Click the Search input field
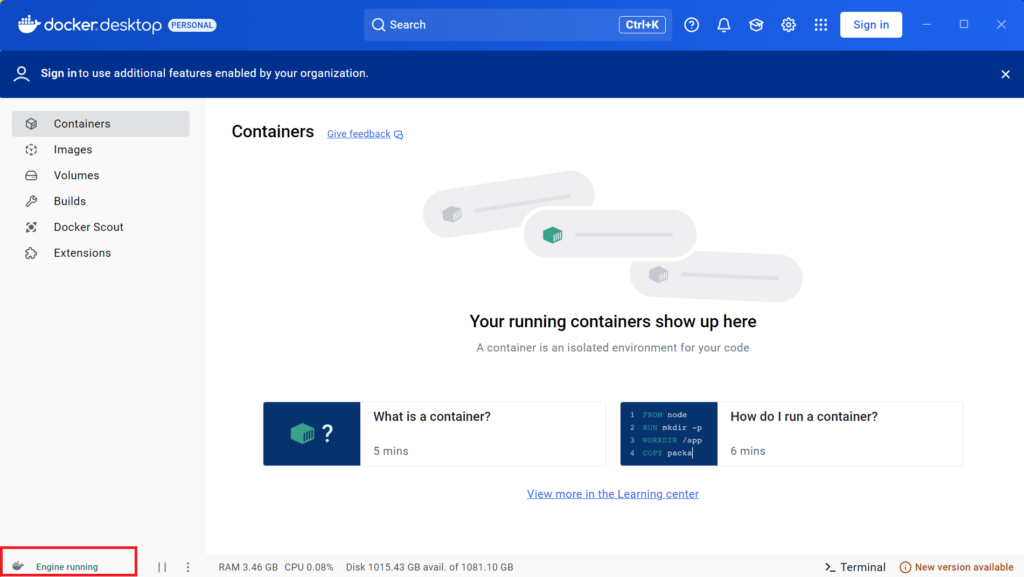Image resolution: width=1024 pixels, height=577 pixels. coord(490,25)
